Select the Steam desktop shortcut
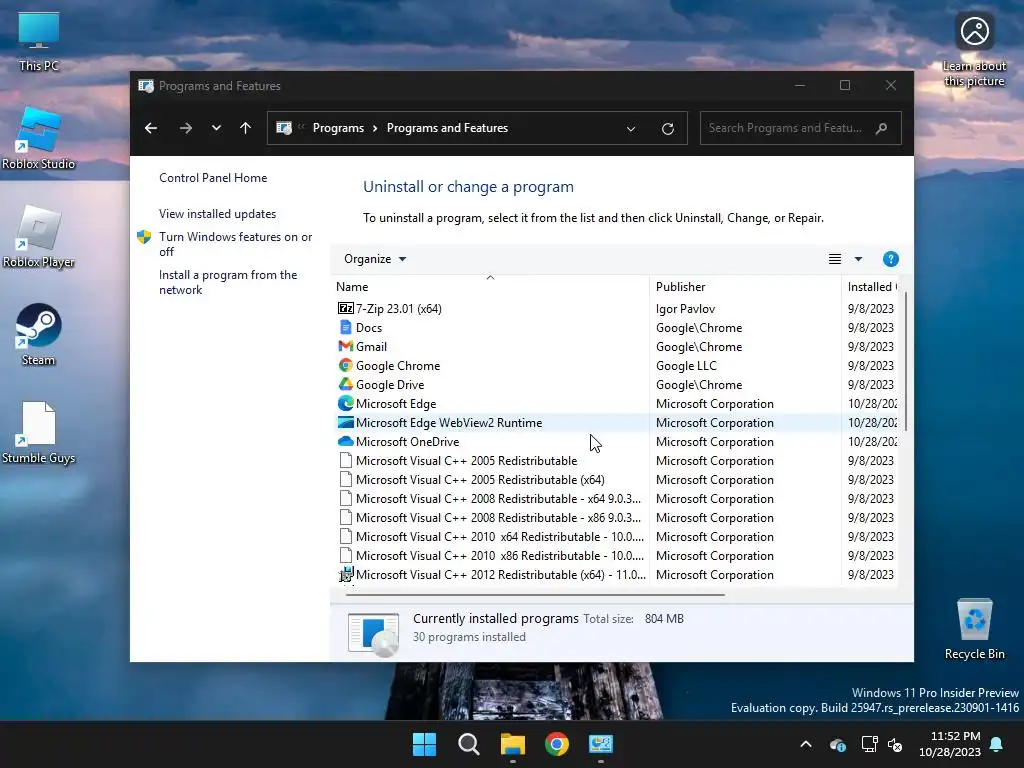The height and width of the screenshot is (768, 1024). tap(39, 334)
